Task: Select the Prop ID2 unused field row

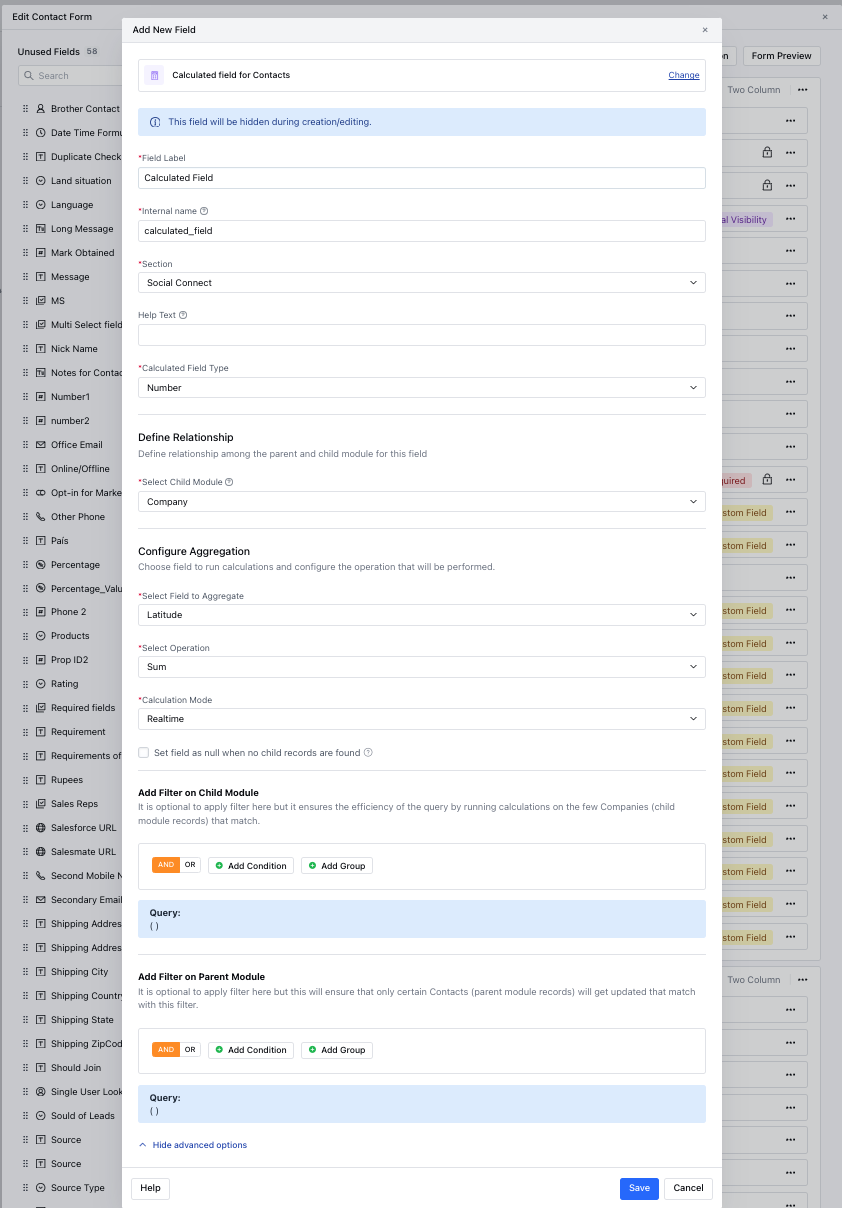Action: 70,660
